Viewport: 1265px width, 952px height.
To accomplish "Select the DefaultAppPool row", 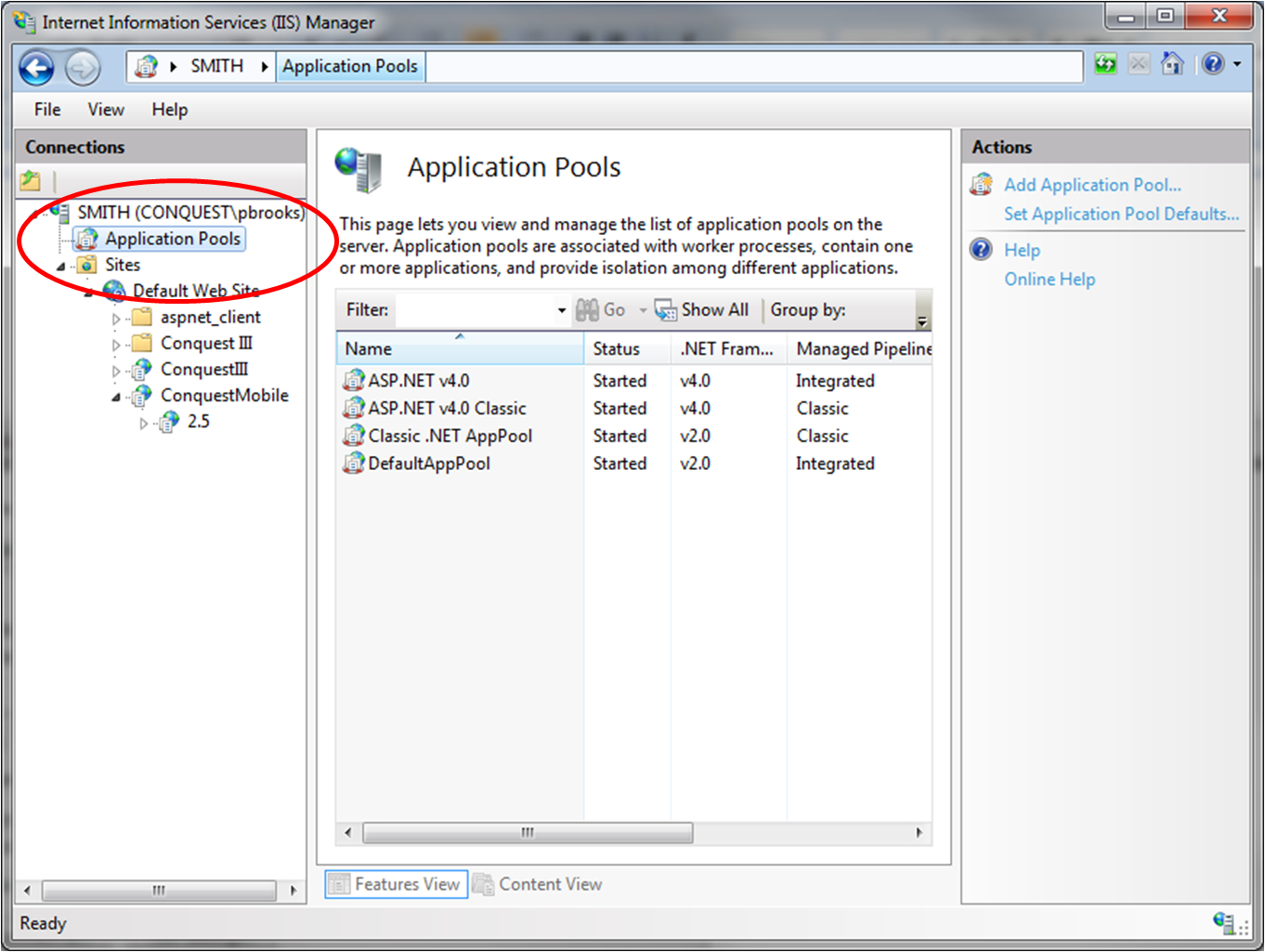I will [x=634, y=463].
